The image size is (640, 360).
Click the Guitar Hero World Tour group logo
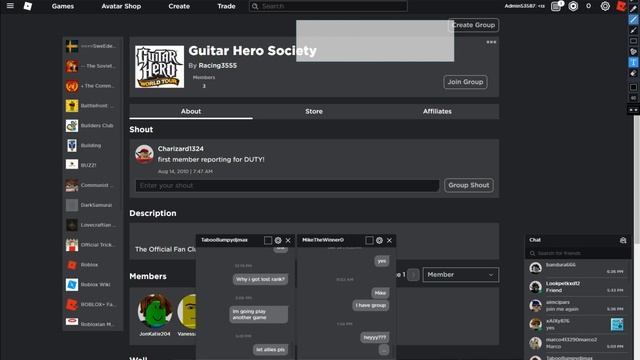pos(160,67)
